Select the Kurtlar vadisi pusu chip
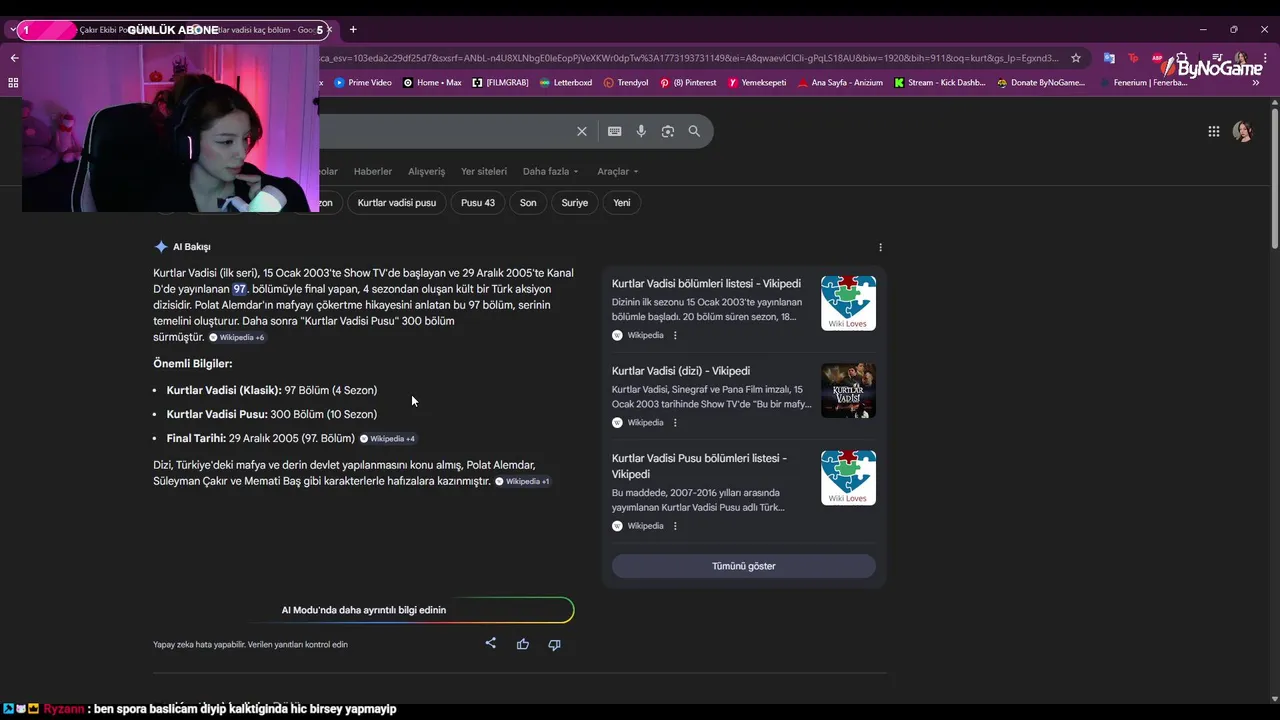This screenshot has width=1280, height=720. coord(397,203)
